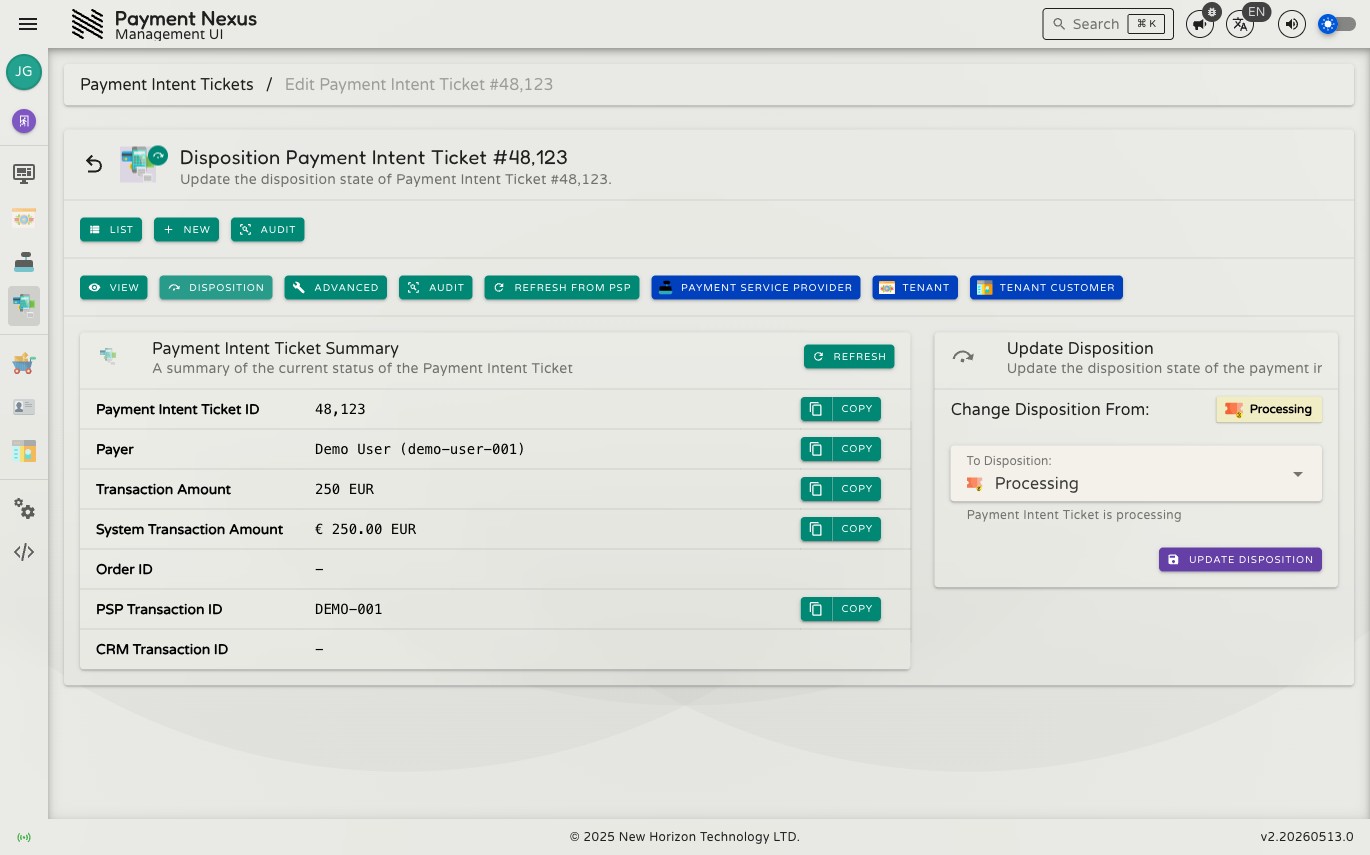Open the hamburger navigation menu
The image size is (1370, 855).
point(28,24)
